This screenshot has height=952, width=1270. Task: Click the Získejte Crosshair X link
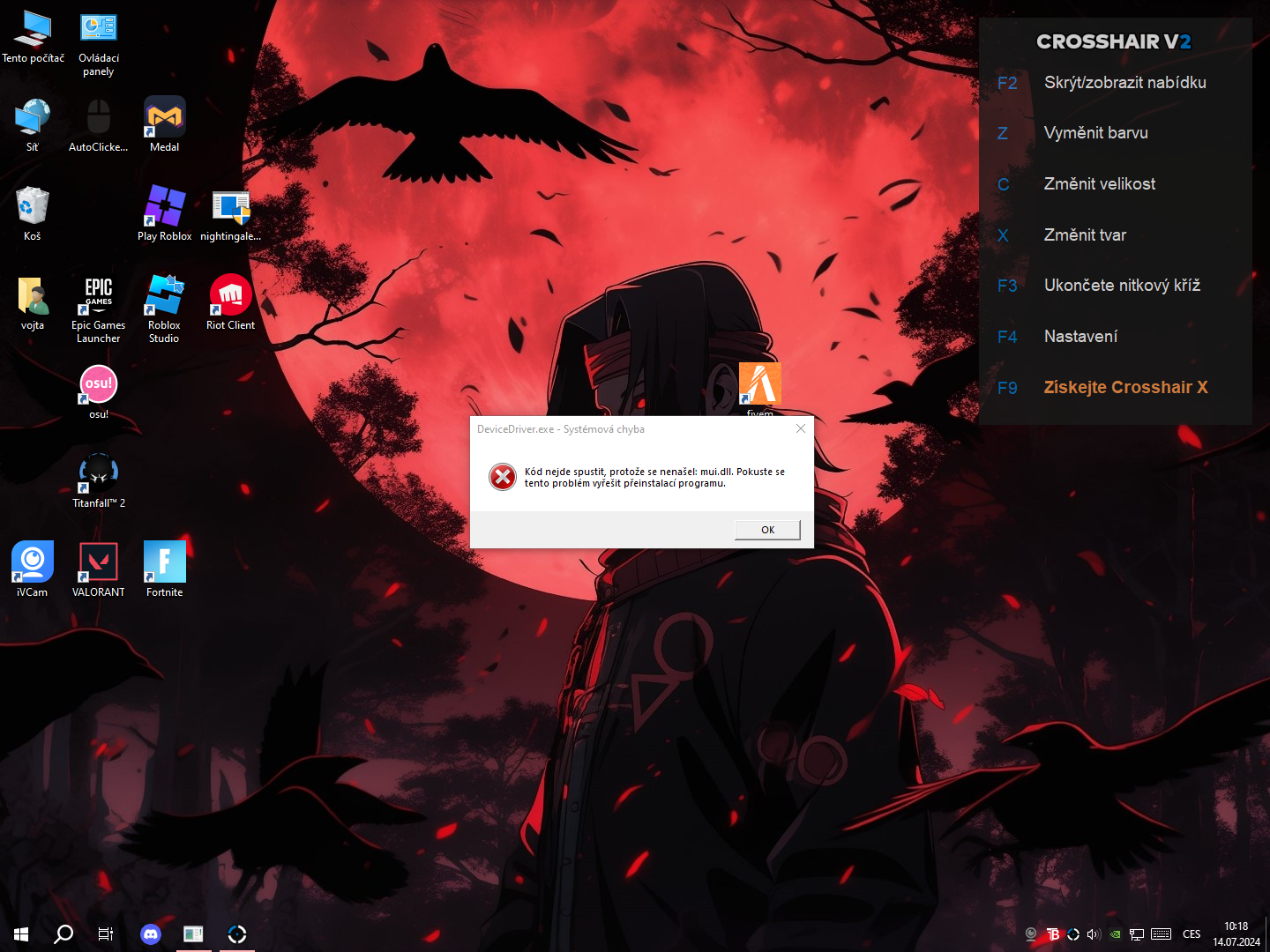click(1126, 388)
